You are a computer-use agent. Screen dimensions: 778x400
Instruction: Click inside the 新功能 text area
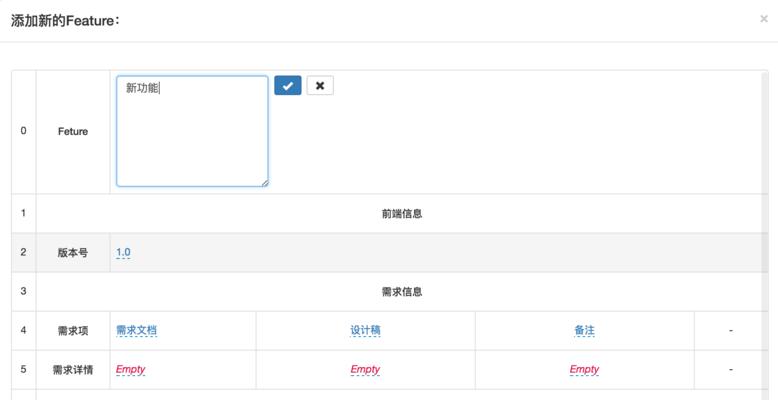pyautogui.click(x=193, y=131)
